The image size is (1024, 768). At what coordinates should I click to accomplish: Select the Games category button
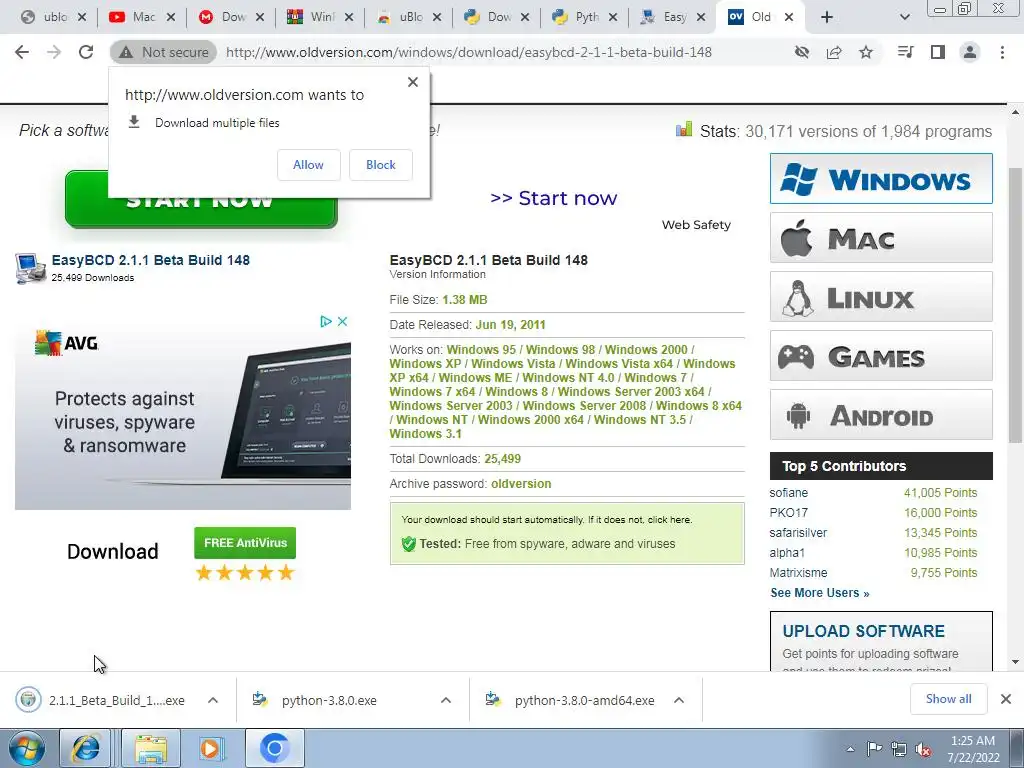[x=881, y=356]
